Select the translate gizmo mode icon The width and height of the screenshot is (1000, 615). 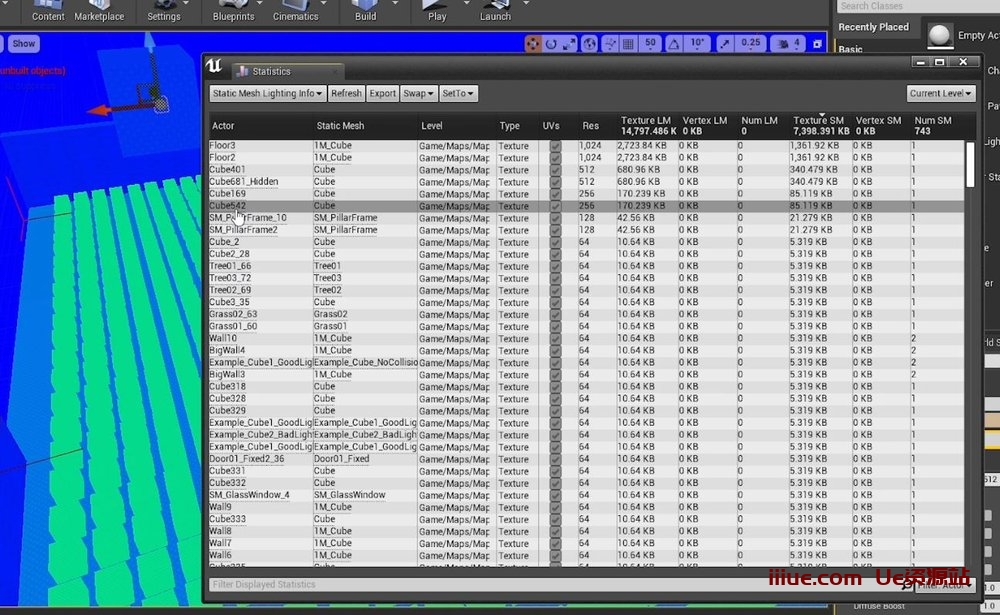pyautogui.click(x=533, y=44)
